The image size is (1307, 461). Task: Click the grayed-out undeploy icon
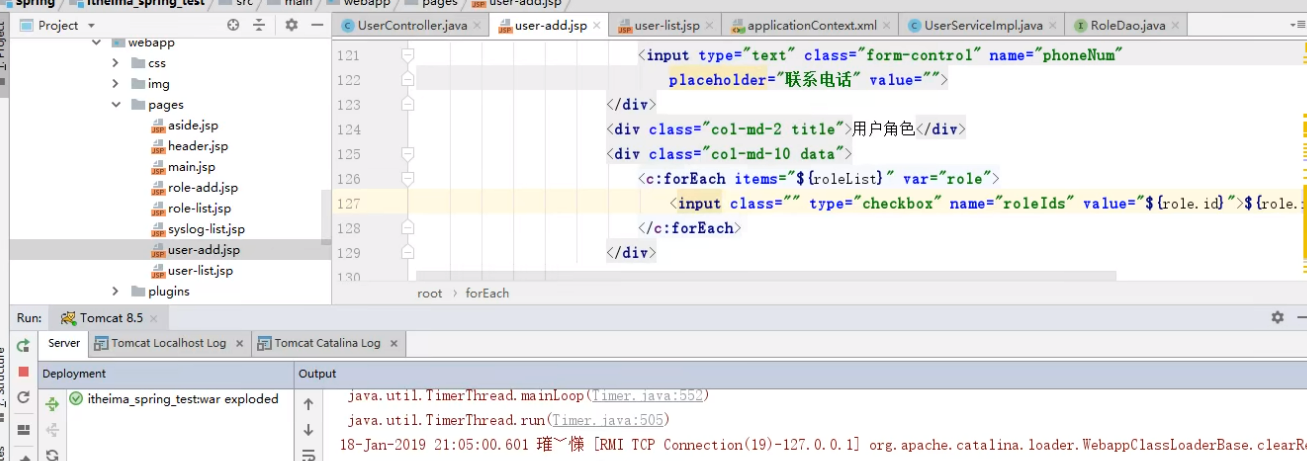(x=53, y=430)
